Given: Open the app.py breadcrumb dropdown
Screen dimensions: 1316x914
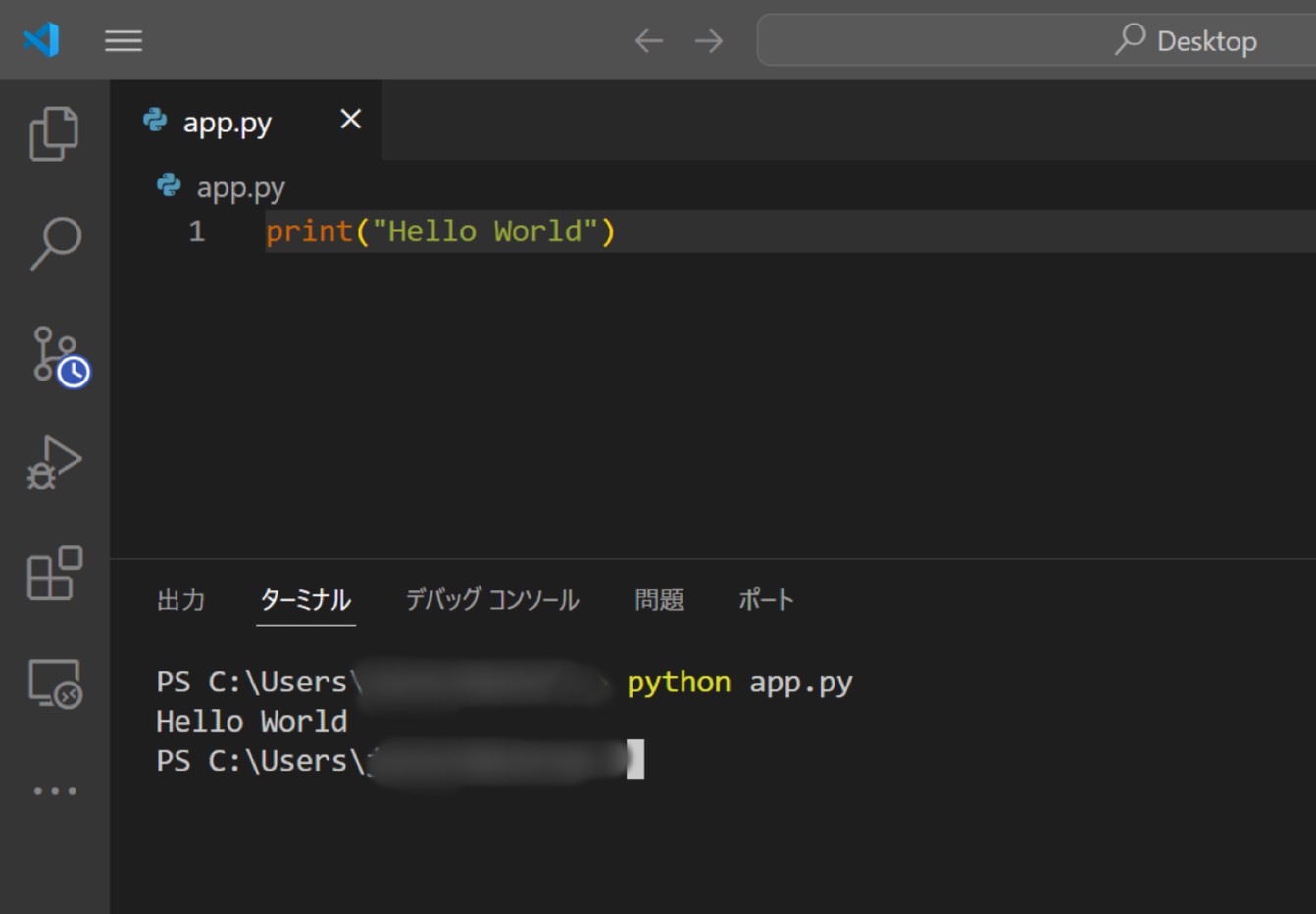Looking at the screenshot, I should [241, 187].
